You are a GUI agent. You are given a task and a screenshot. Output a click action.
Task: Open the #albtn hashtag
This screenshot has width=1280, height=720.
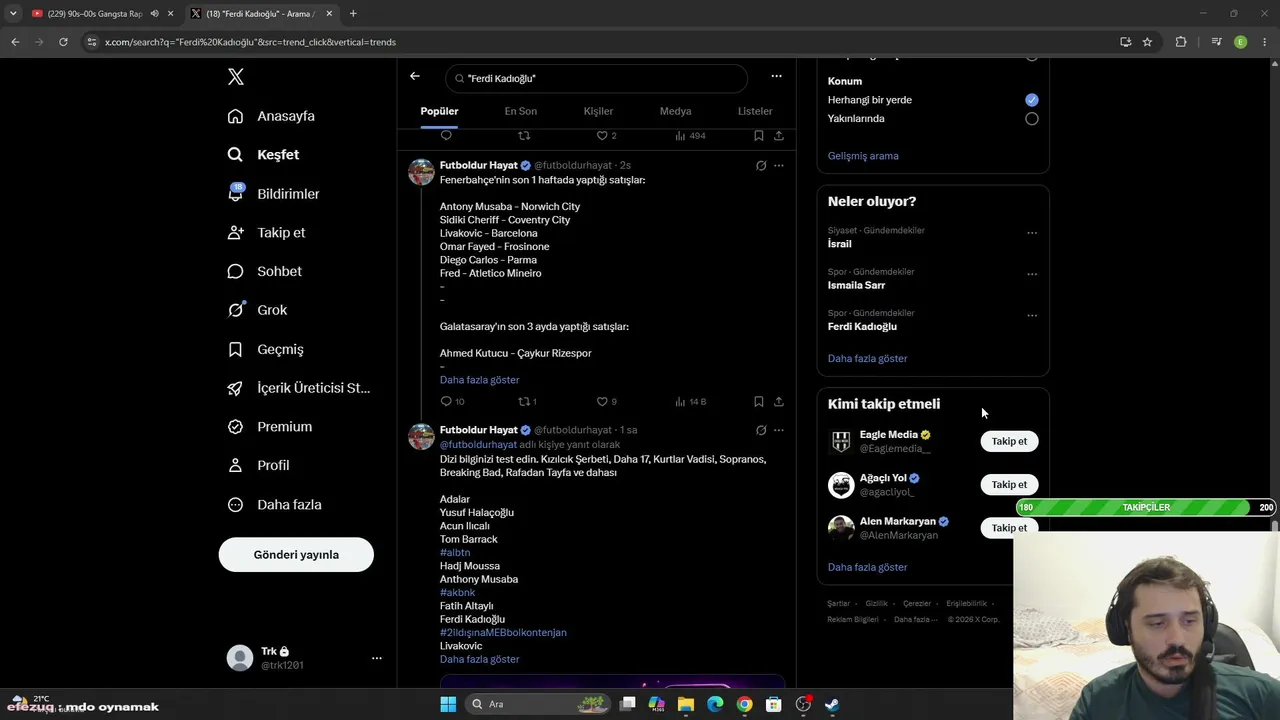(x=455, y=553)
